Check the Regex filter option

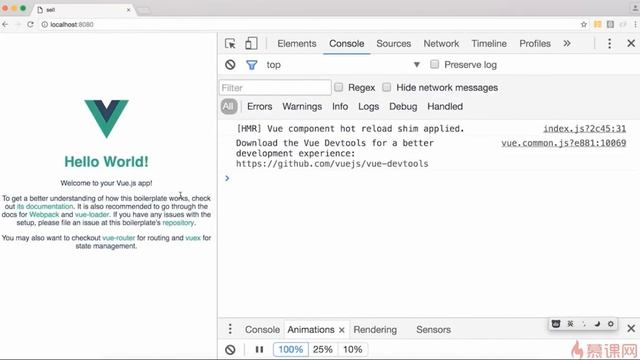click(x=338, y=87)
